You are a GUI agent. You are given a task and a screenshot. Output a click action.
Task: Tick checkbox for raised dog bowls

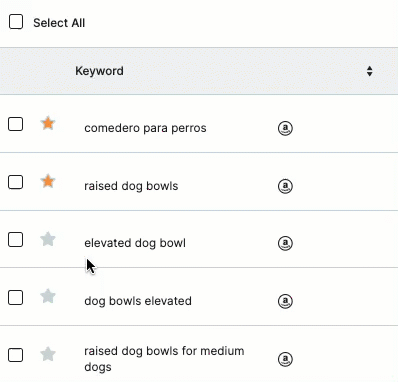tap(15, 182)
